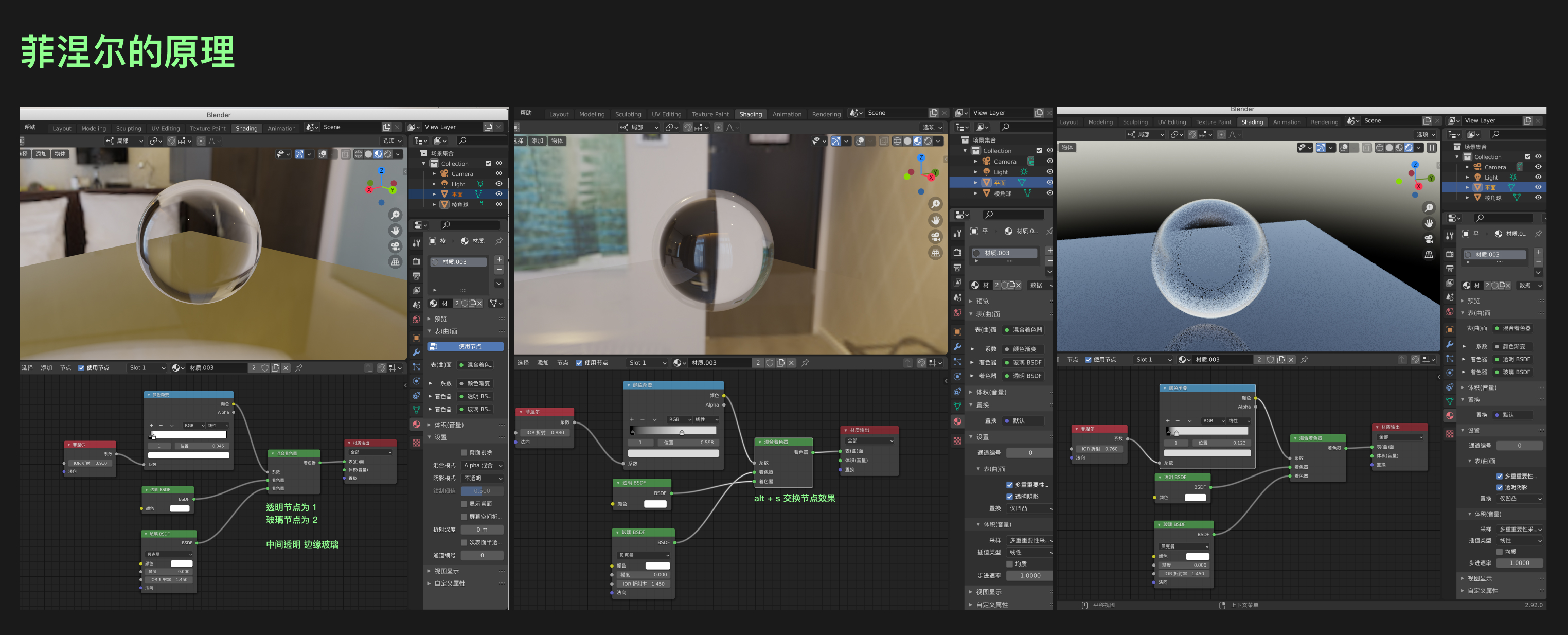Image resolution: width=1568 pixels, height=635 pixels.
Task: Click the blue 使用节点 button
Action: pyautogui.click(x=466, y=346)
